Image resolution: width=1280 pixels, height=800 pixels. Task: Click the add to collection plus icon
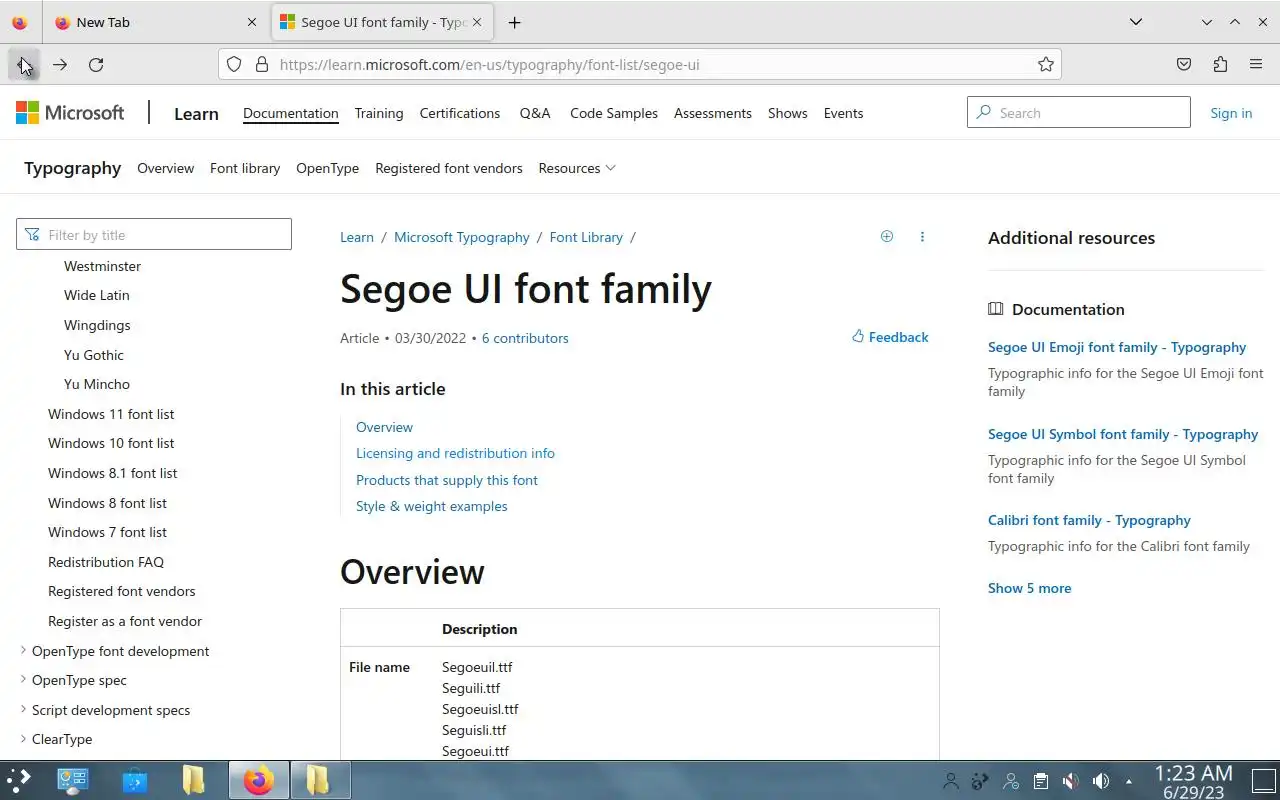pyautogui.click(x=886, y=237)
